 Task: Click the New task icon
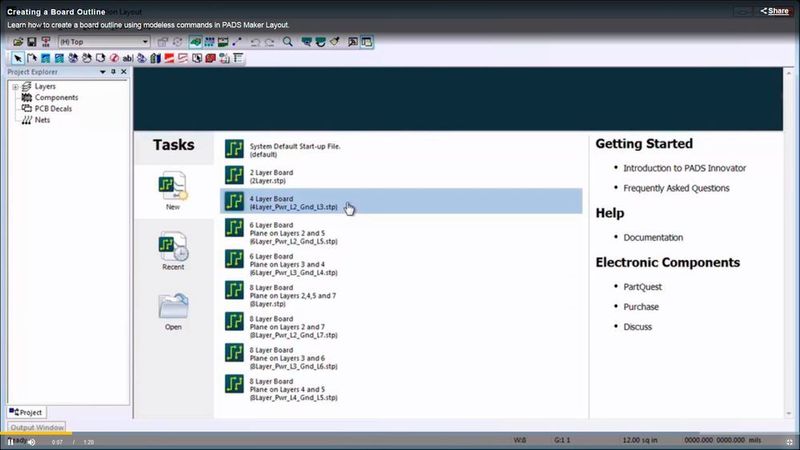coord(173,191)
